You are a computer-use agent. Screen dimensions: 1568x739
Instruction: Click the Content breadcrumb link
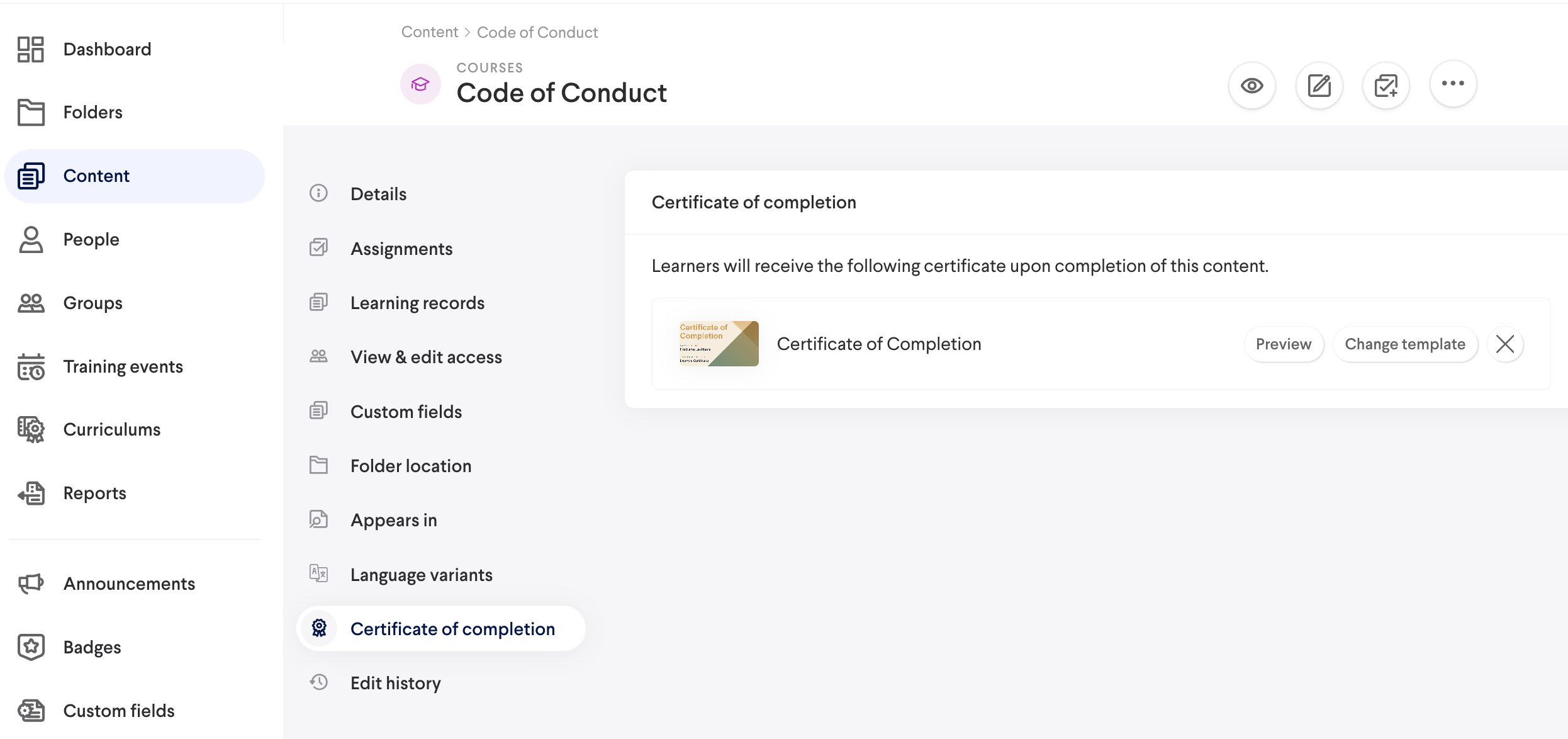coord(430,32)
